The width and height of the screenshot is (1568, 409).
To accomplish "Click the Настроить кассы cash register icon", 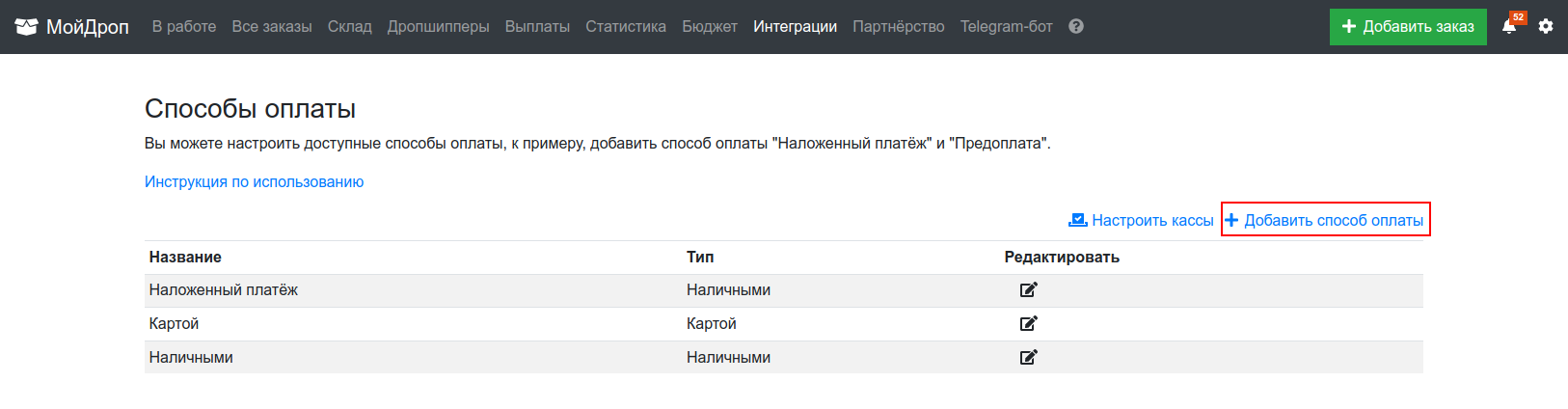I will click(x=1078, y=220).
